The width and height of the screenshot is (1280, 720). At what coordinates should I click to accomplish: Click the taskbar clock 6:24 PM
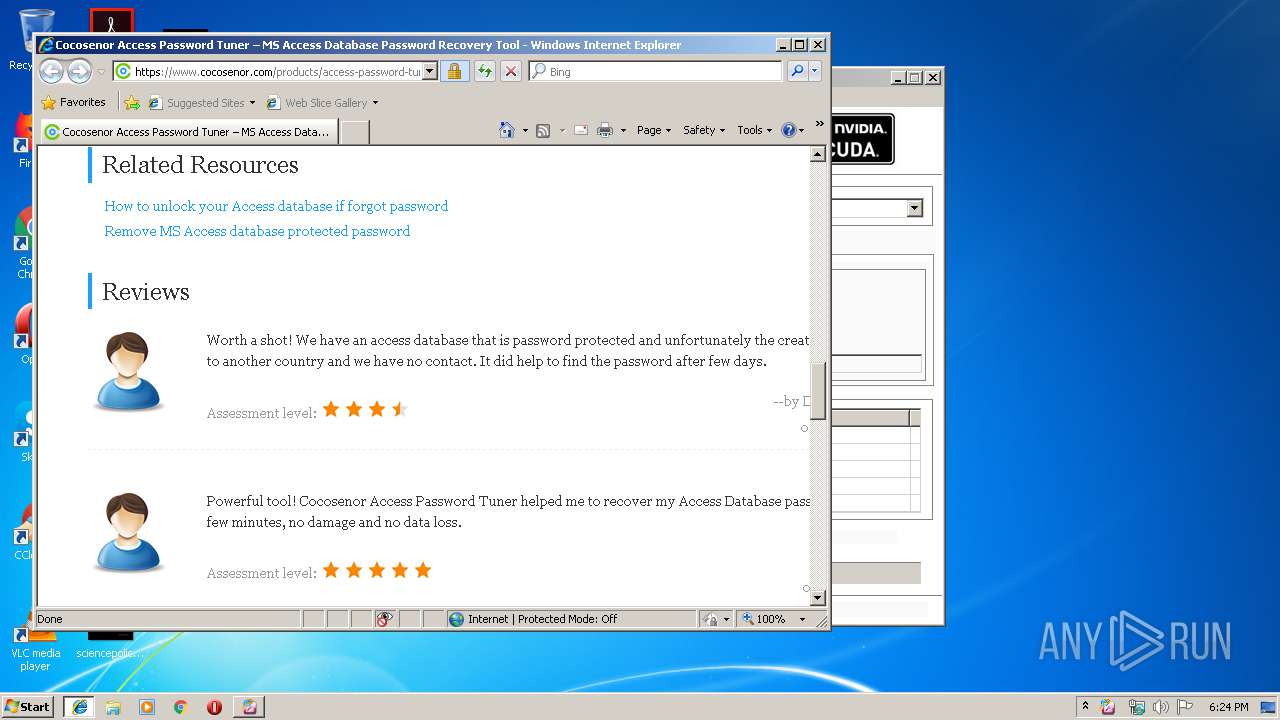[1228, 707]
